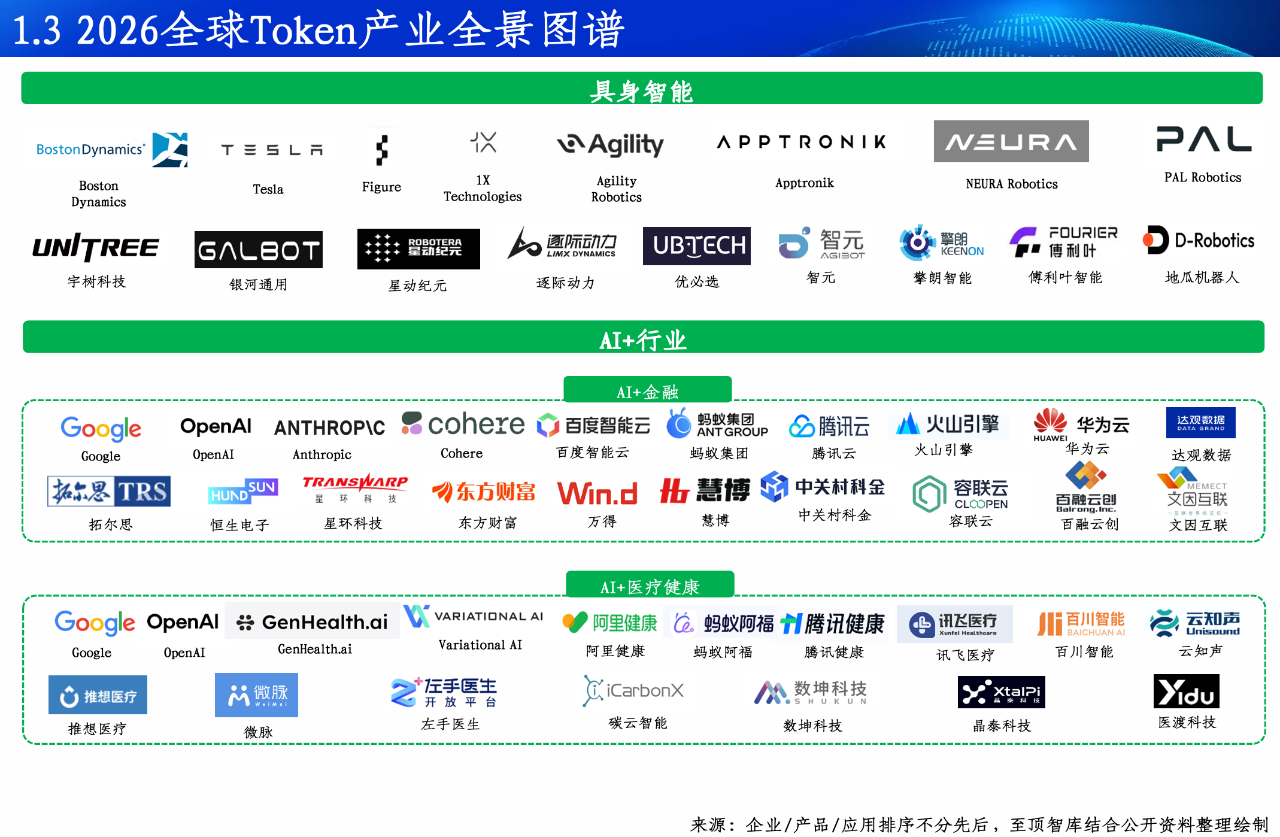This screenshot has height=837, width=1280.
Task: Click the Tesla logo
Action: [271, 150]
